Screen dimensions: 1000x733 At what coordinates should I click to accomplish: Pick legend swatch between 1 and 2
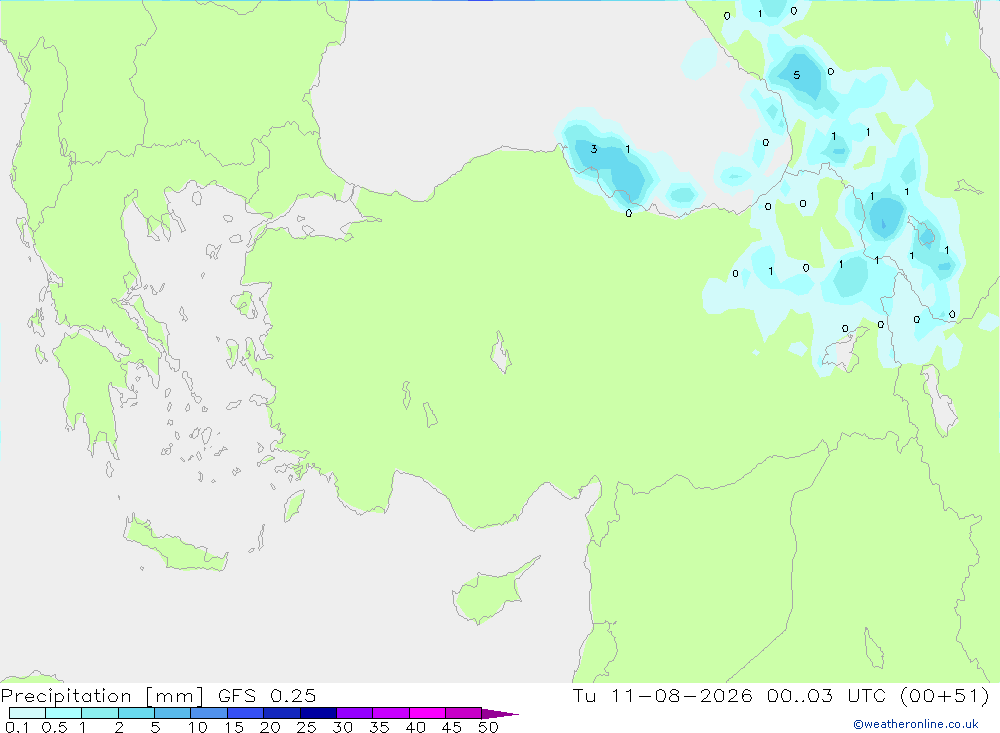[x=100, y=713]
